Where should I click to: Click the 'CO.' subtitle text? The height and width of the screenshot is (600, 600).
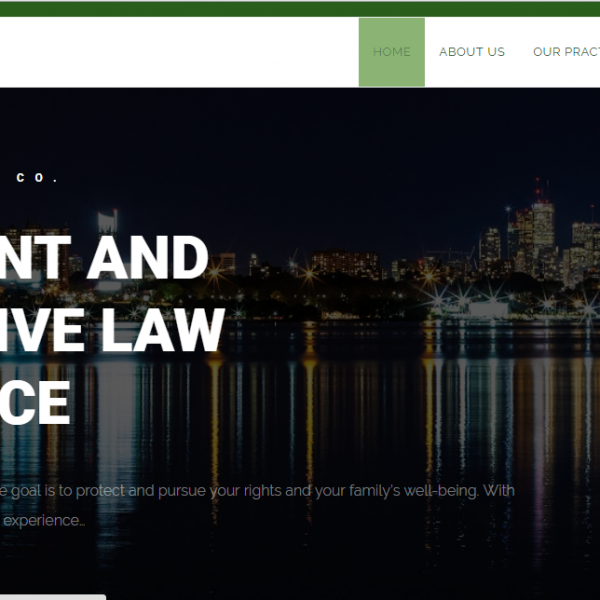tap(37, 178)
